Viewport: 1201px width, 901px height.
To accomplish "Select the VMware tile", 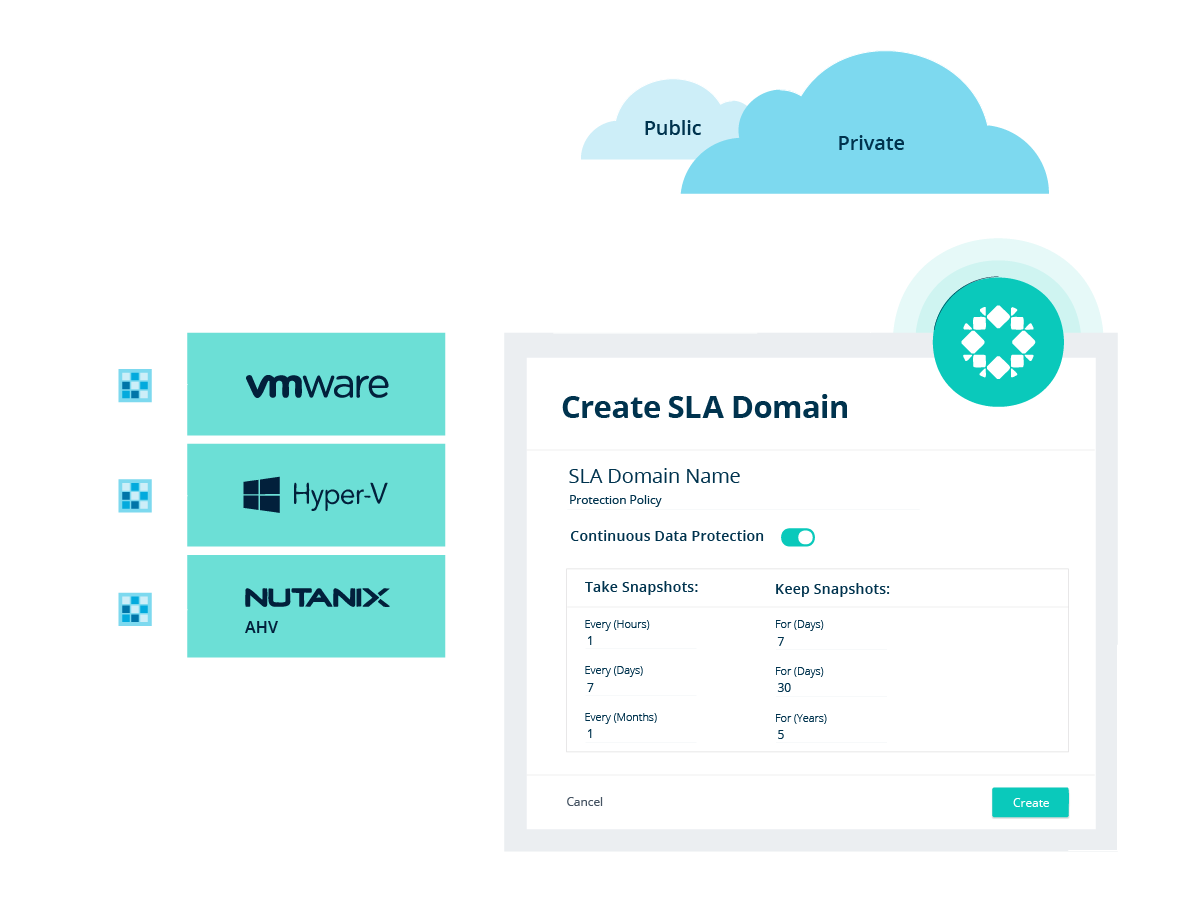I will (316, 384).
